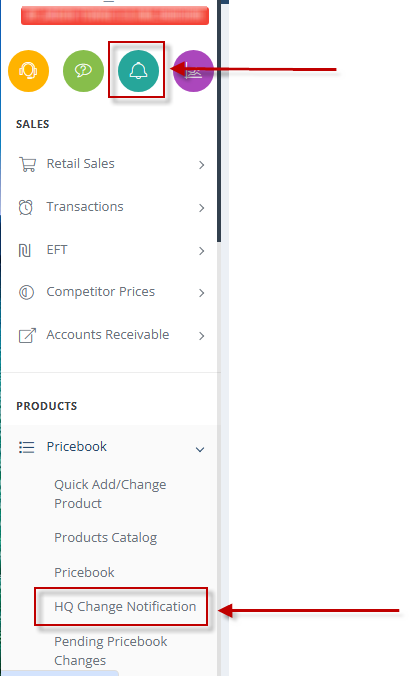The width and height of the screenshot is (416, 676).
Task: Click the Competitor Prices coin icon
Action: point(26,292)
